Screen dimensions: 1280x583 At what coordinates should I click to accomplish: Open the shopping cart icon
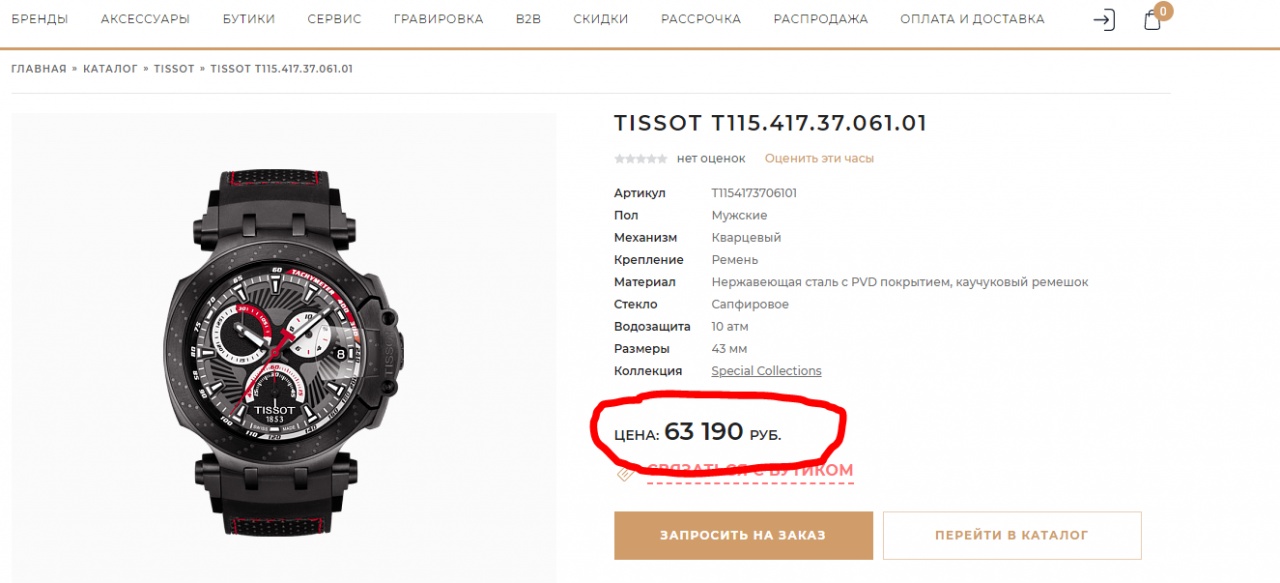1152,20
